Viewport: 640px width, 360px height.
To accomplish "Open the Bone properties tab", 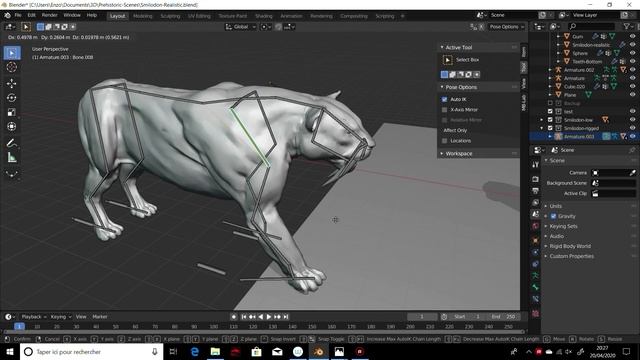I will [x=536, y=287].
